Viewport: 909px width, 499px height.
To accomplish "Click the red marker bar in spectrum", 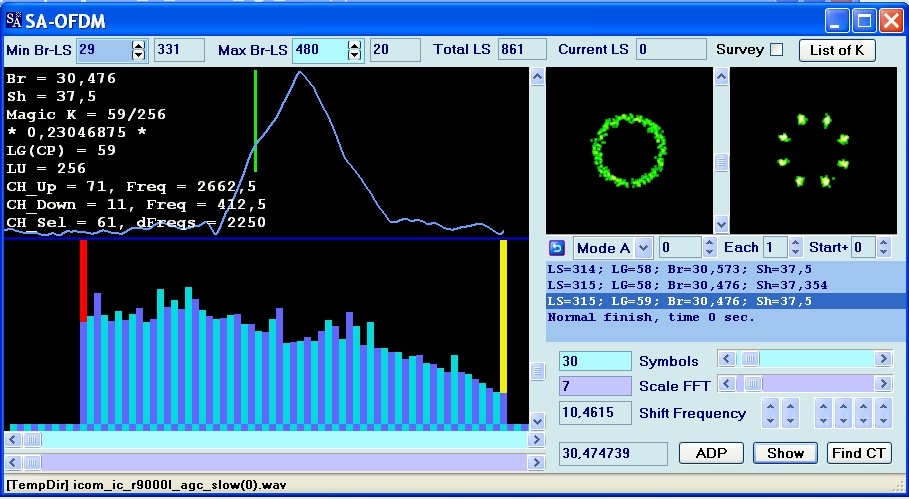I will click(83, 281).
